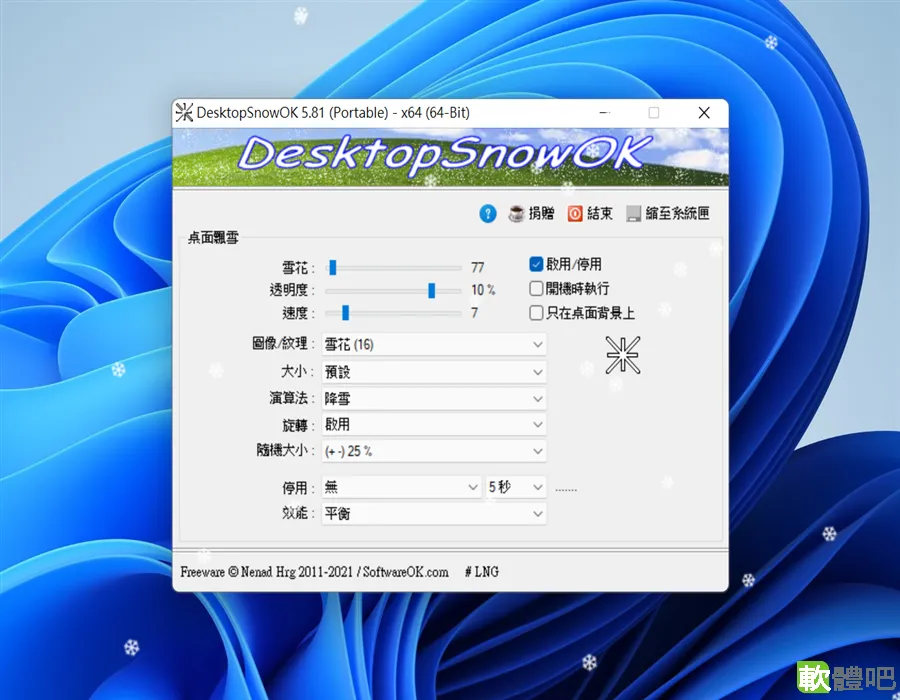Click the dotted button next to 5 秒

pos(566,489)
